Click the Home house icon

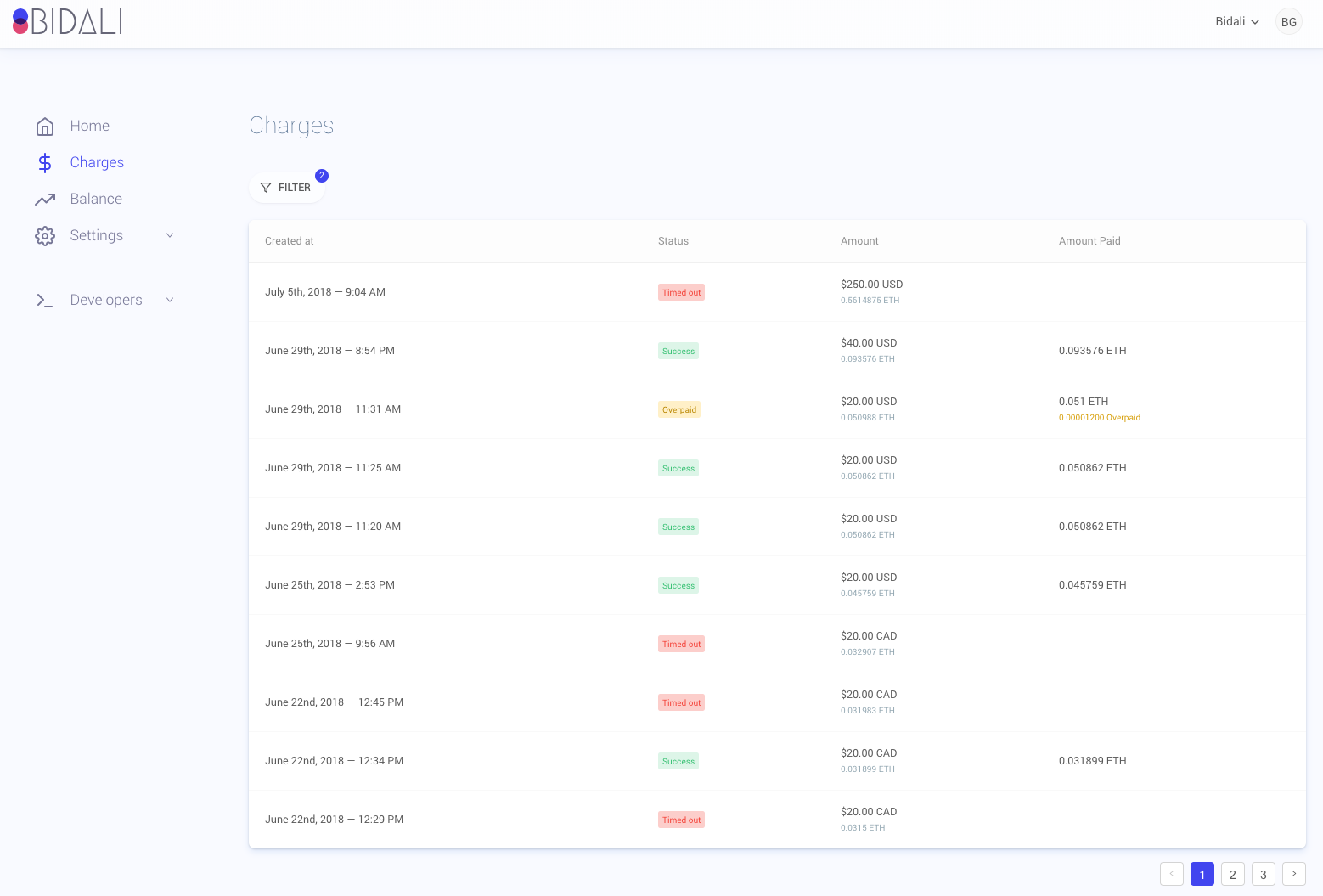coord(45,127)
